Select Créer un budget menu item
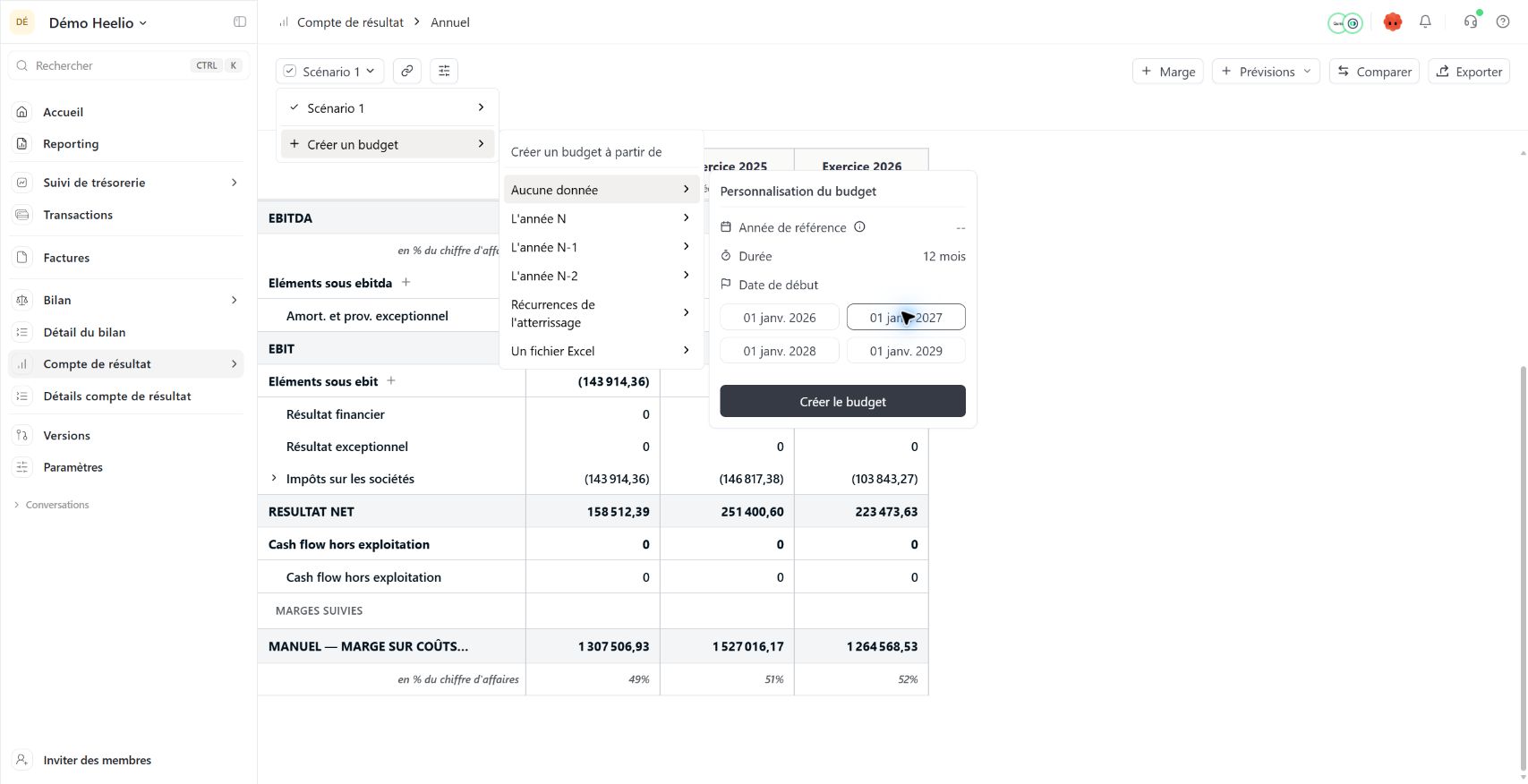 coord(388,144)
